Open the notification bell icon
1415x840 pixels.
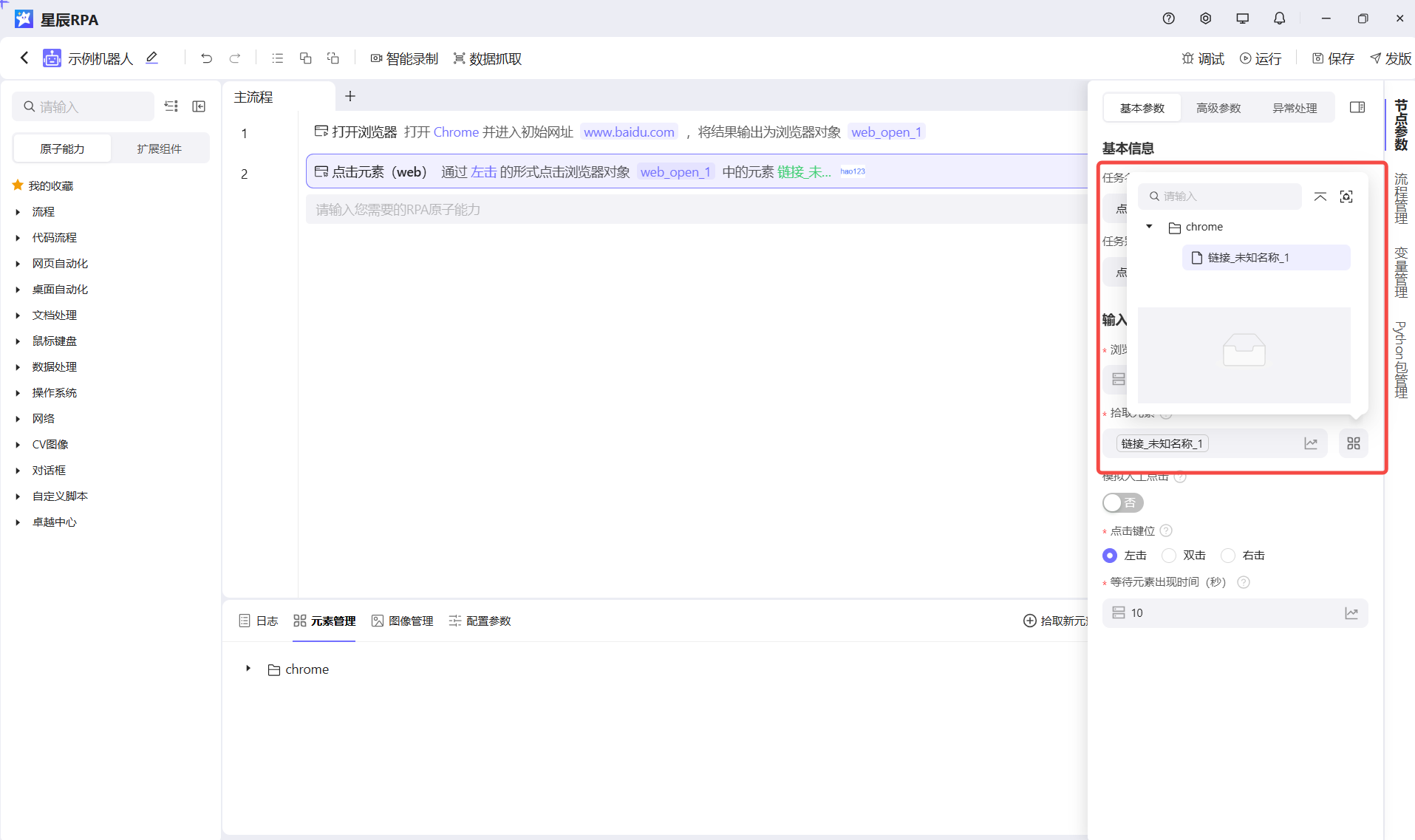(x=1279, y=18)
